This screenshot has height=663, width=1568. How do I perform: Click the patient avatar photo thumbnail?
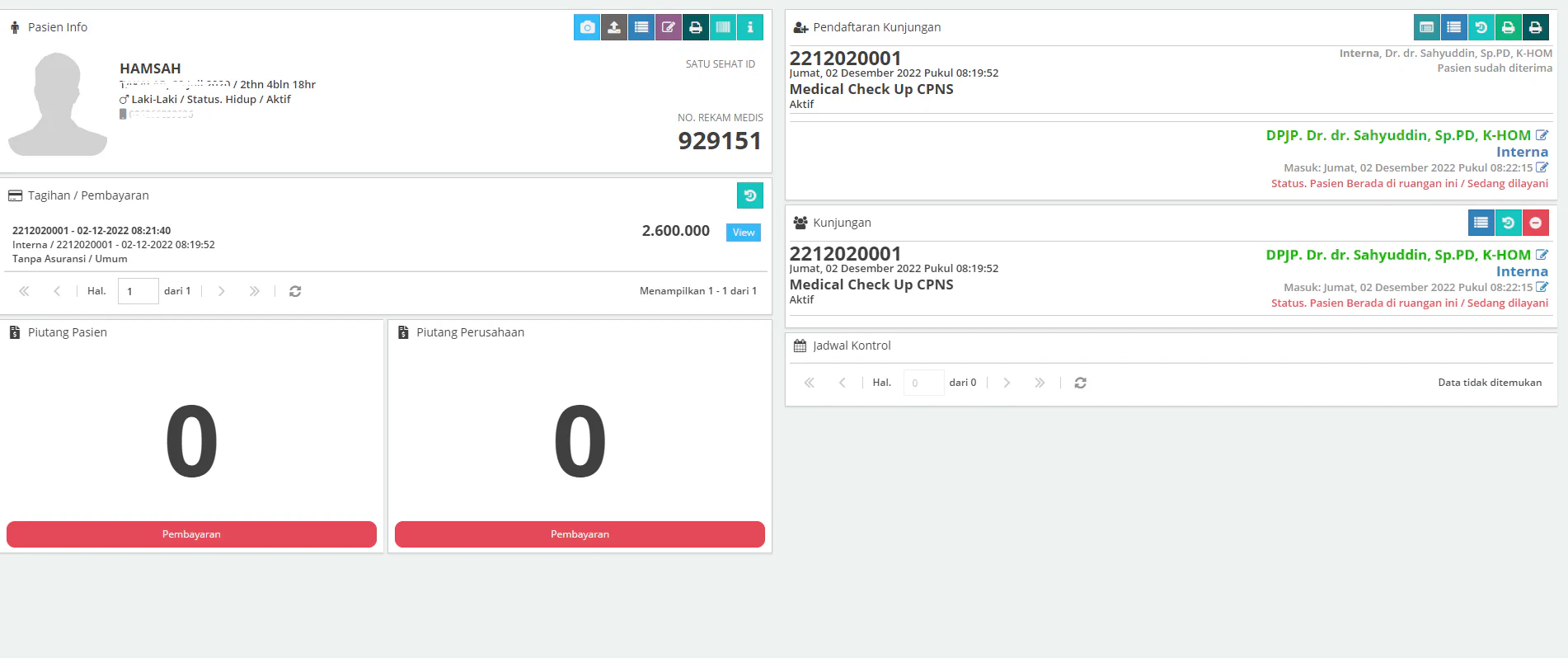pyautogui.click(x=58, y=104)
